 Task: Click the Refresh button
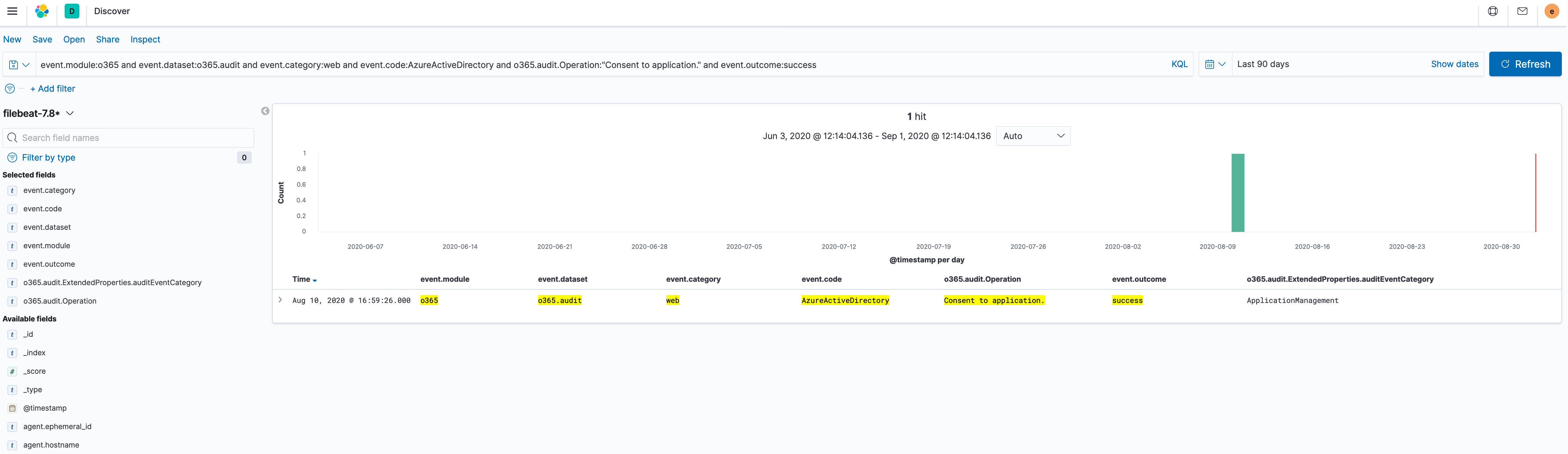point(1525,64)
